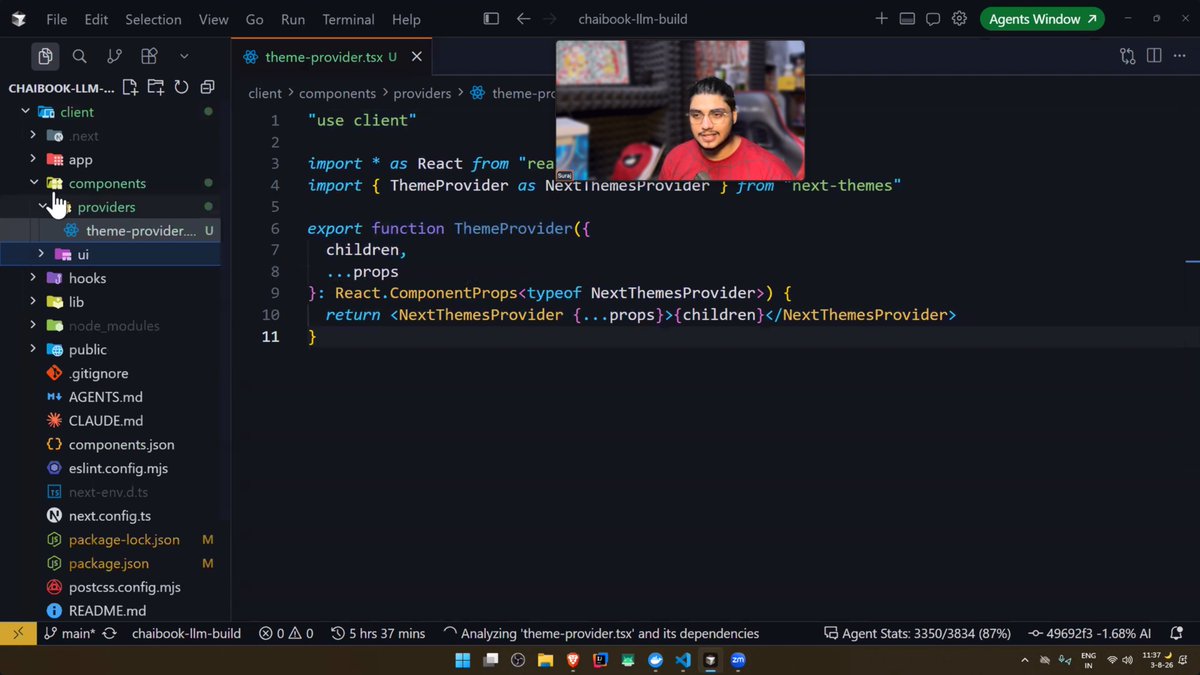Open README.md in the explorer
The image size is (1200, 675).
(110, 611)
